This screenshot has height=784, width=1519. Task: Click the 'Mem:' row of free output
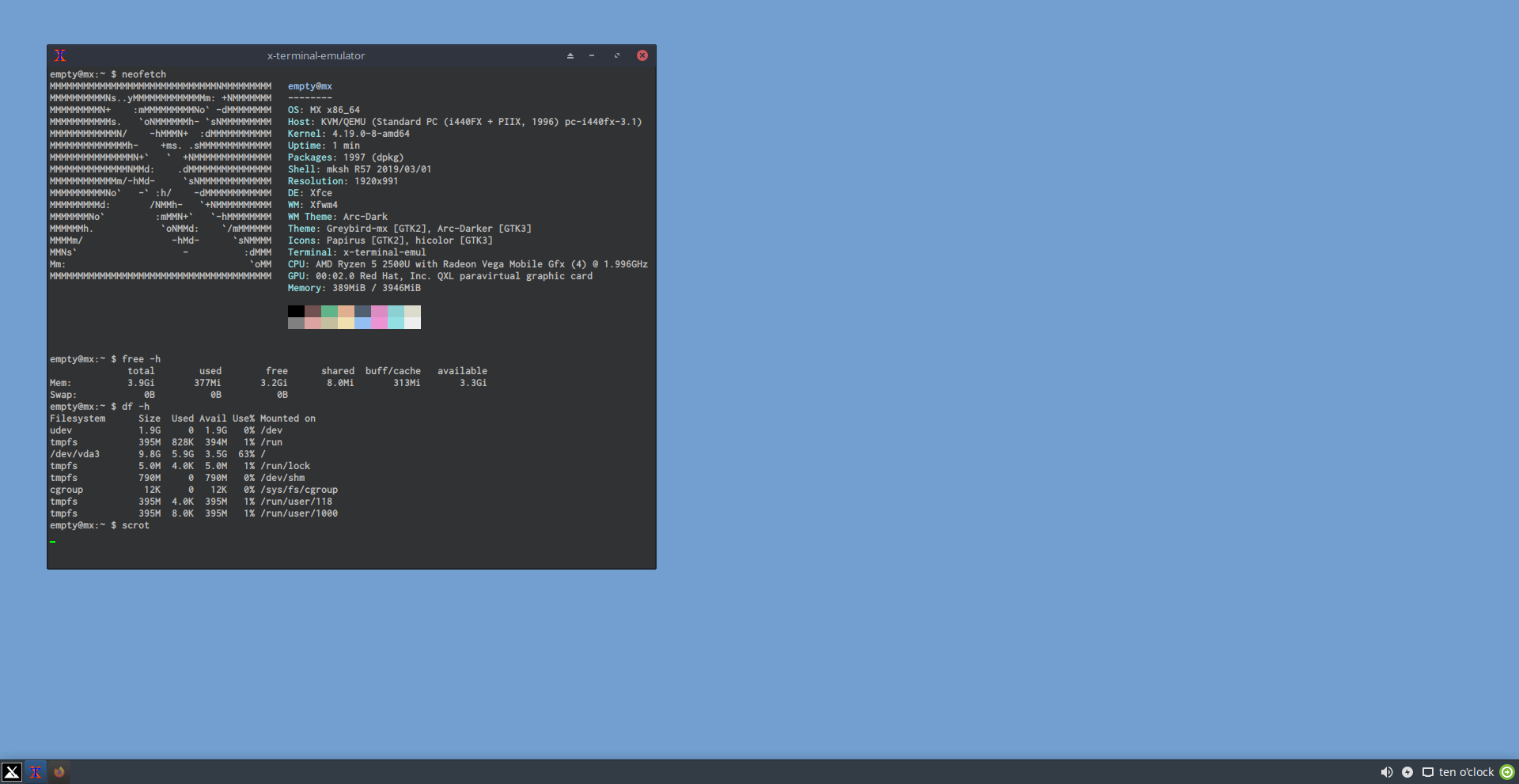[268, 383]
